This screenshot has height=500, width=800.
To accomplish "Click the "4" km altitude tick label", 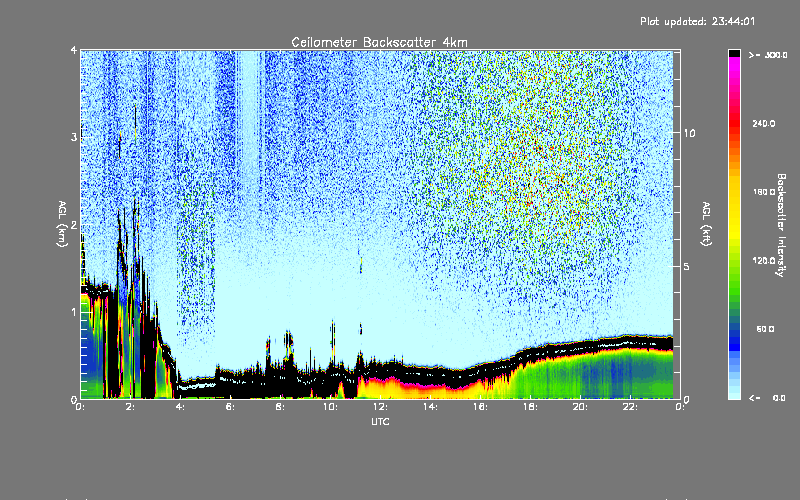I will pos(74,50).
